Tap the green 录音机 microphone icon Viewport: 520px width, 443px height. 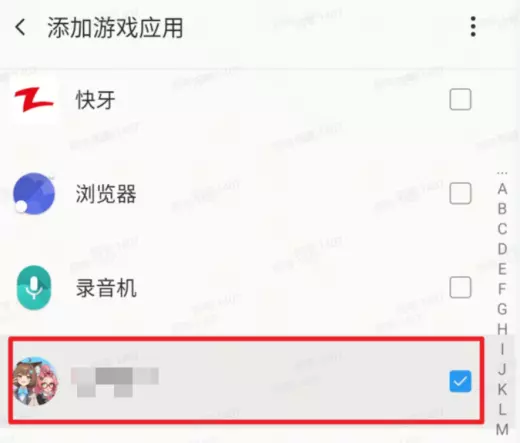(34, 287)
